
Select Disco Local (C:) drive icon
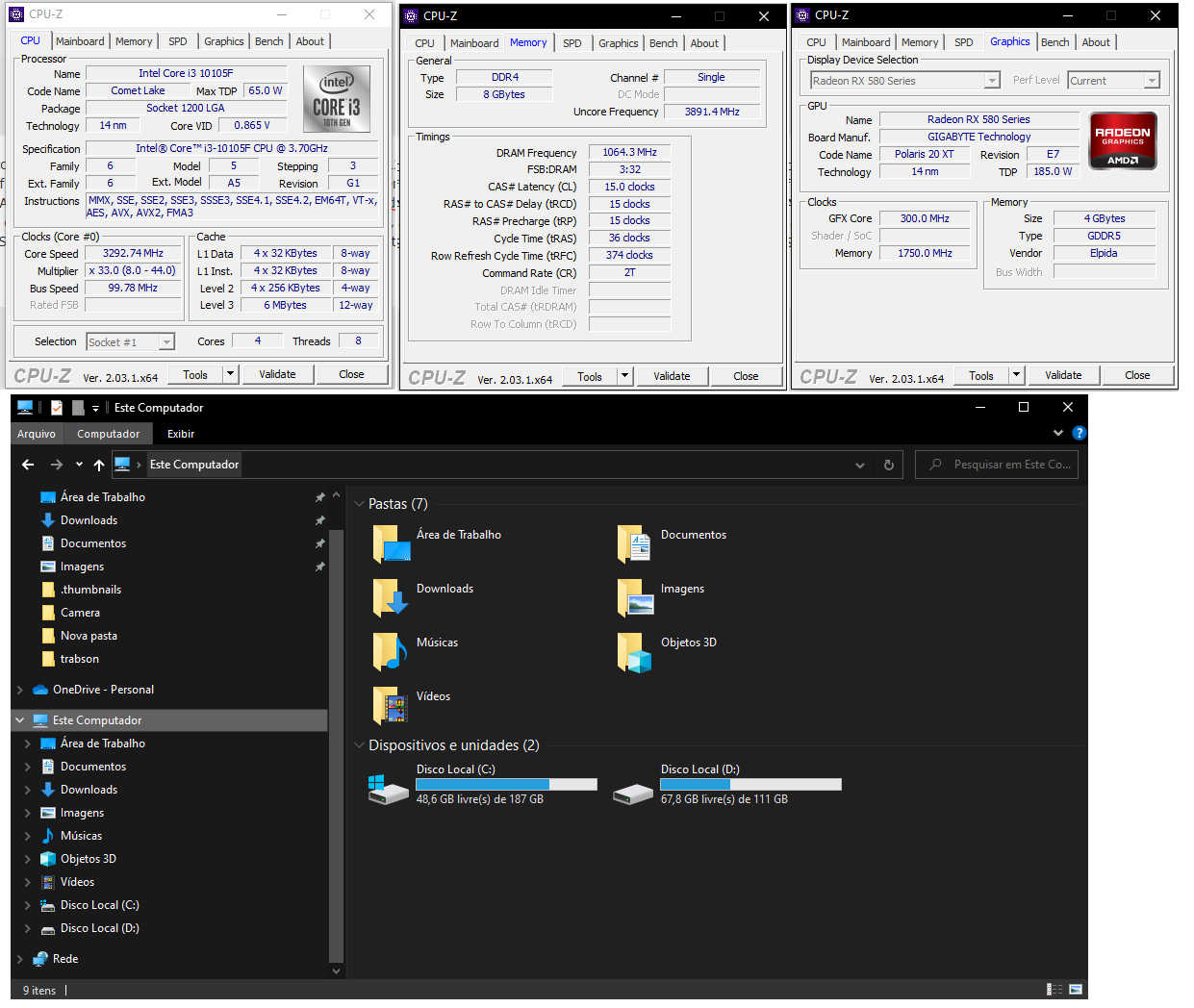click(x=389, y=789)
